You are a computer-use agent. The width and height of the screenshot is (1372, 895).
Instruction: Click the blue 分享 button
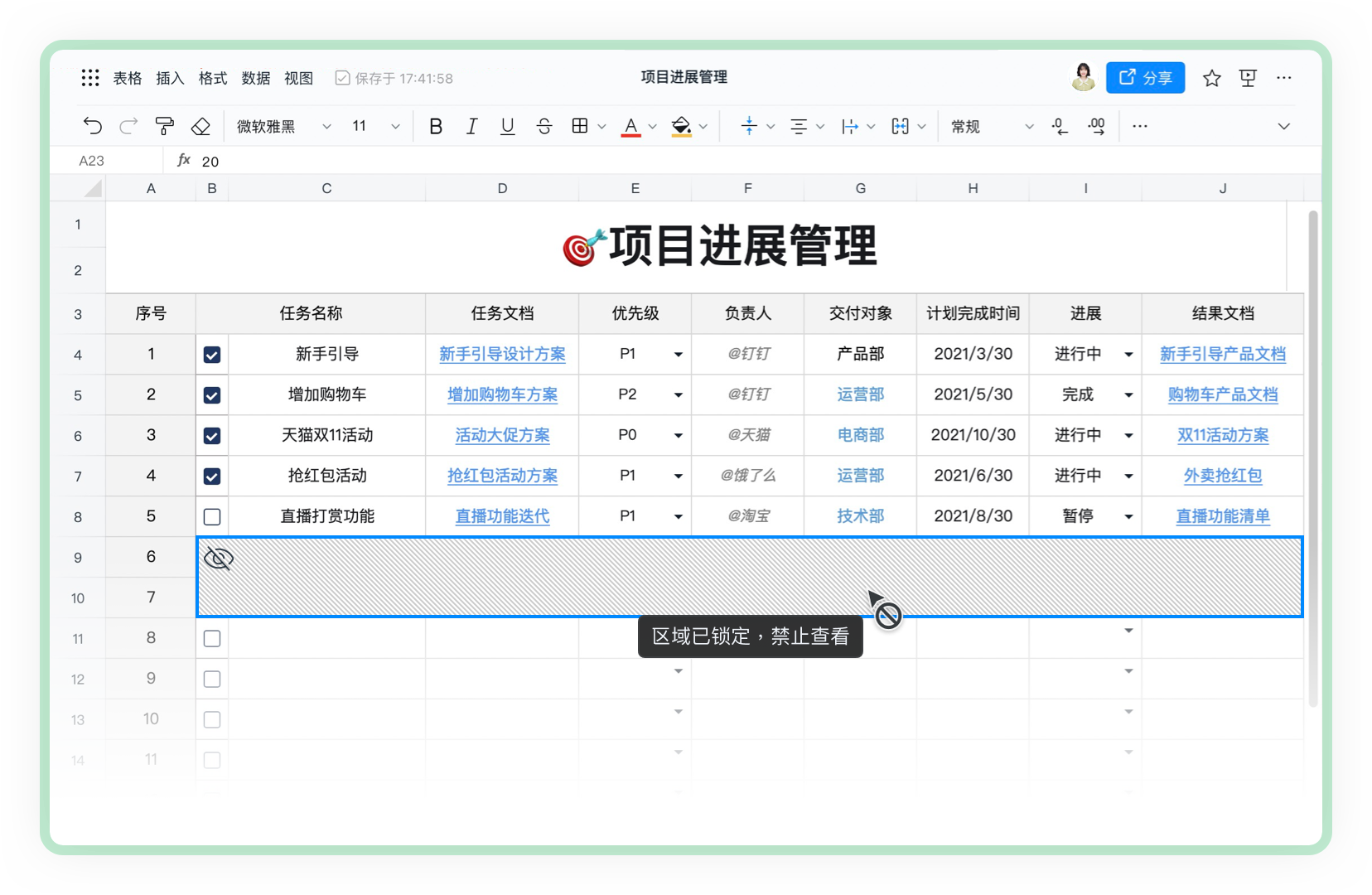click(1145, 77)
